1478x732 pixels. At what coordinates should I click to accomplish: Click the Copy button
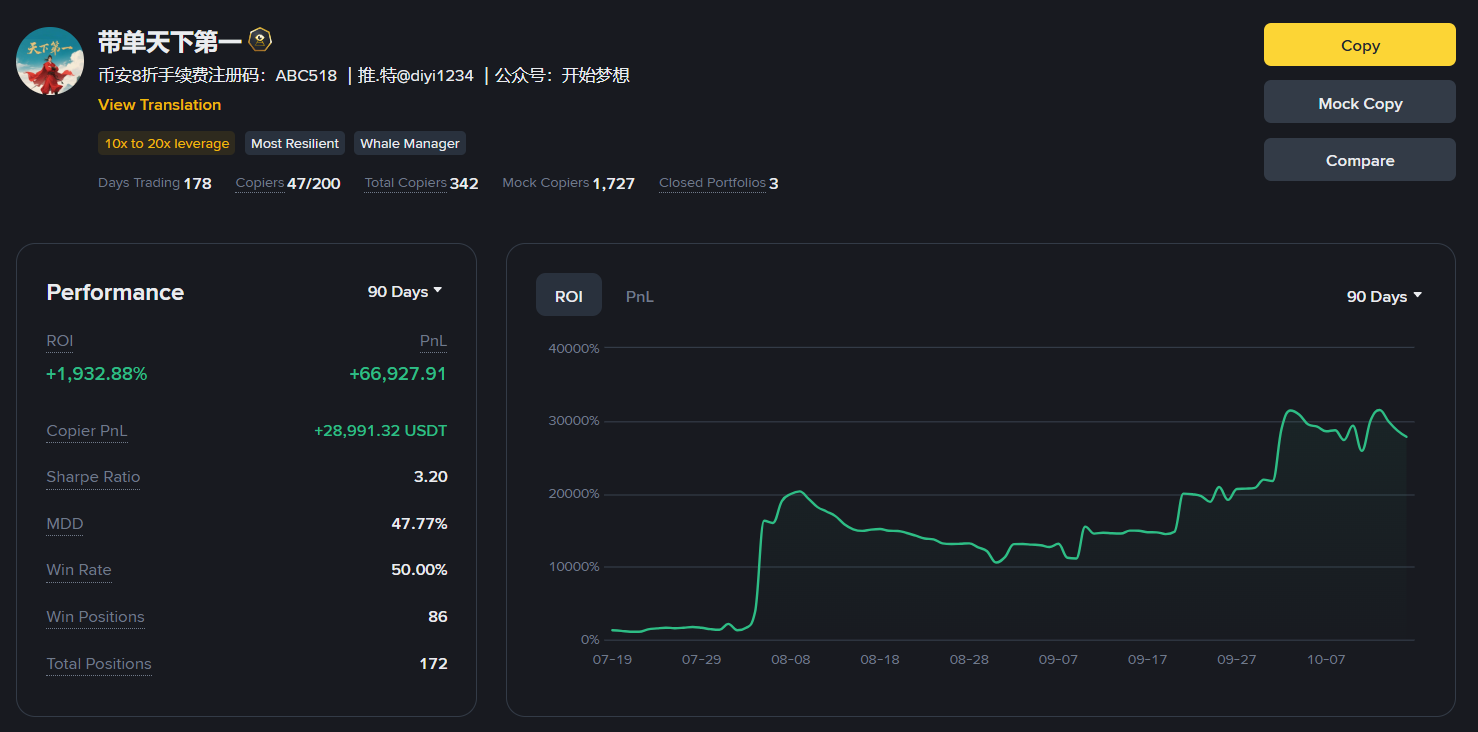coord(1359,45)
